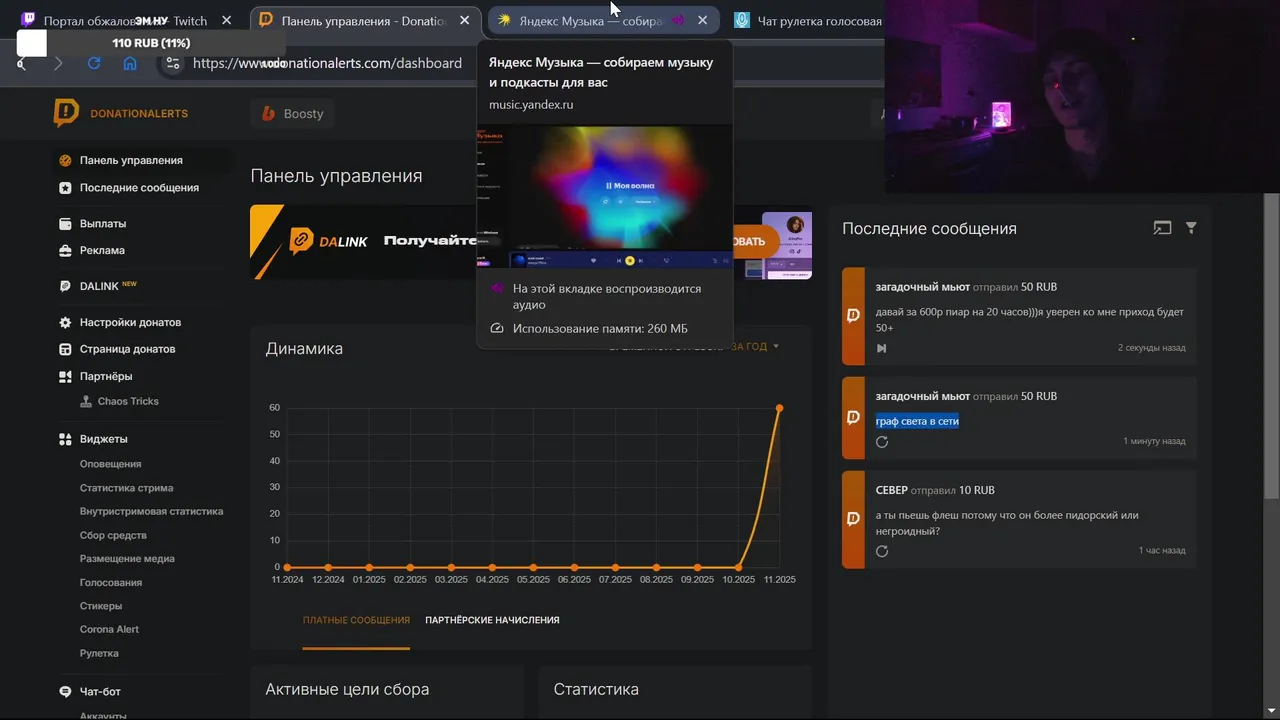The image size is (1280, 720).
Task: Open the Оповещения widget page
Action: 110,464
